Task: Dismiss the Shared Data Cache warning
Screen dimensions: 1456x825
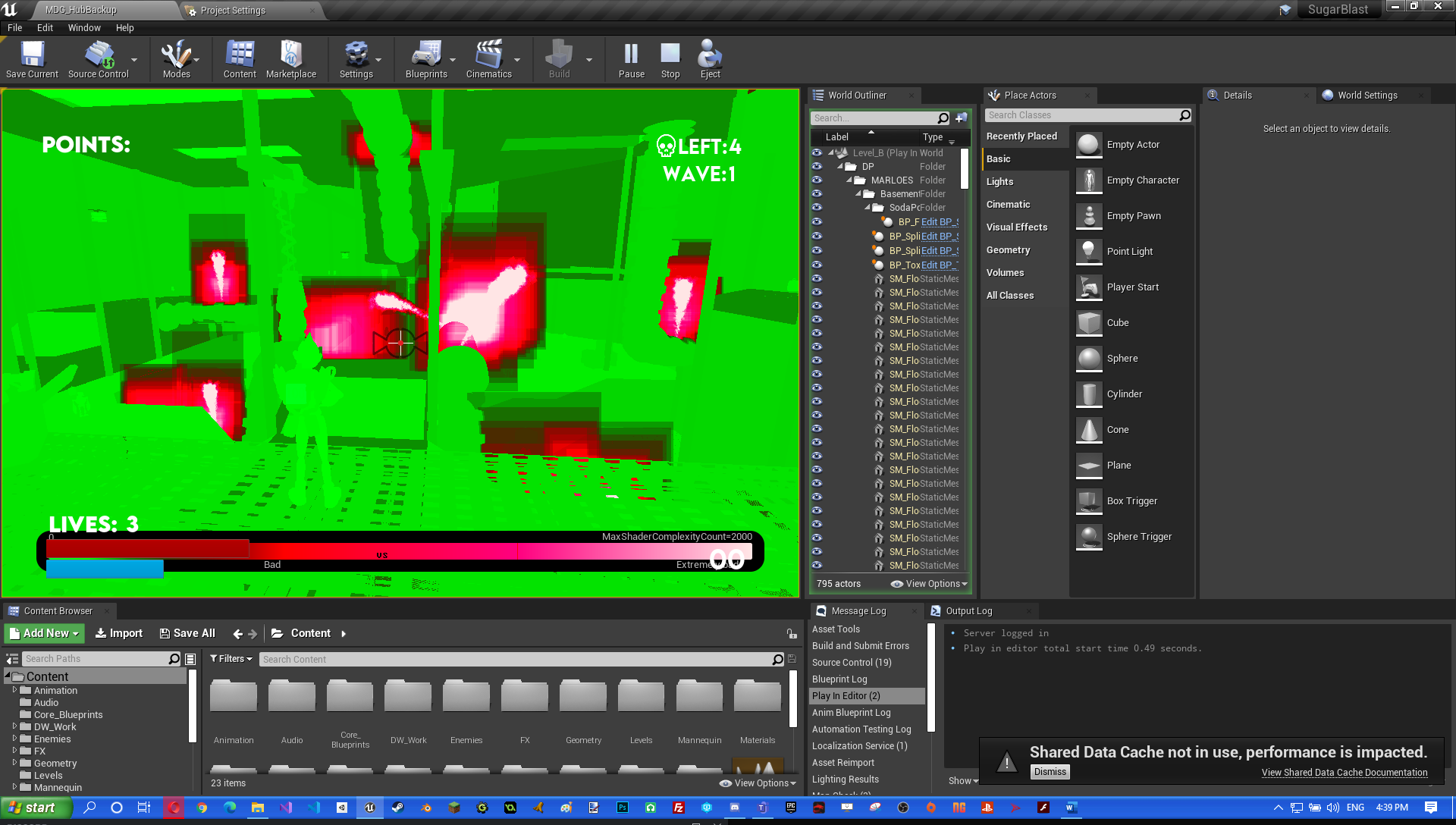Action: pyautogui.click(x=1050, y=772)
